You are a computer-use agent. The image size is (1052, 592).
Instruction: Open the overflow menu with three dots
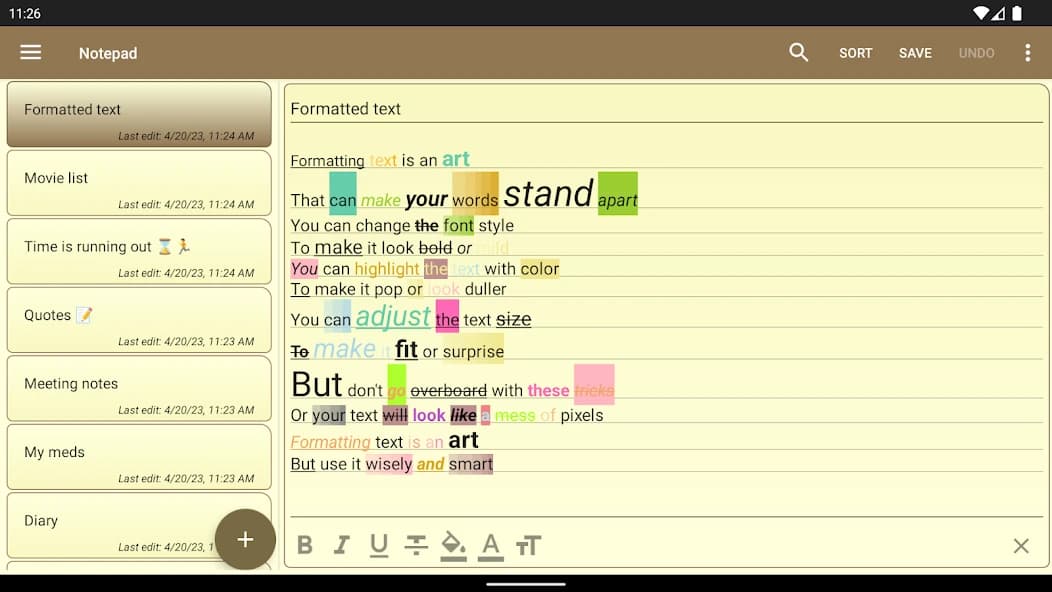tap(1028, 52)
